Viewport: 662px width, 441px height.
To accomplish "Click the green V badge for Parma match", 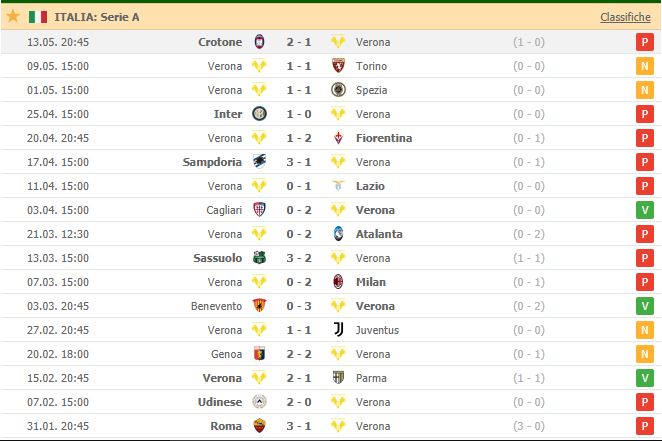I will point(645,378).
